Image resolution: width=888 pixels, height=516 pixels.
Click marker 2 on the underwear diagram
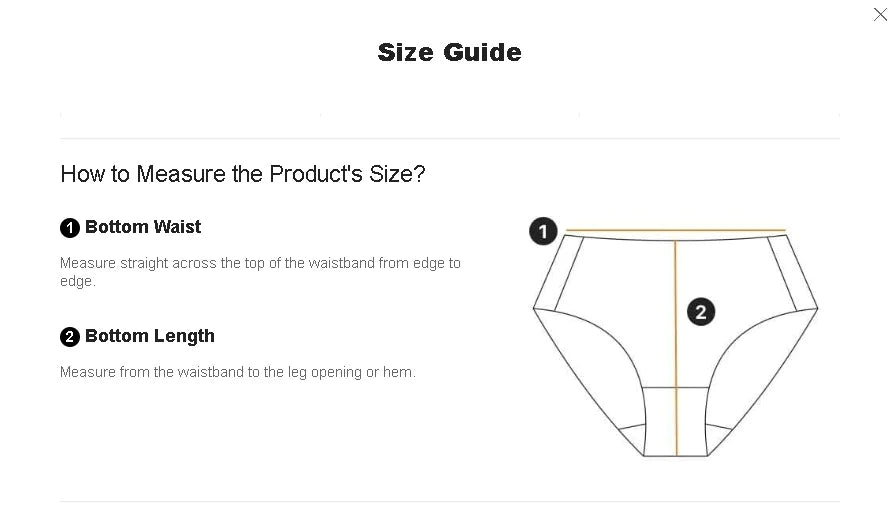pos(700,312)
